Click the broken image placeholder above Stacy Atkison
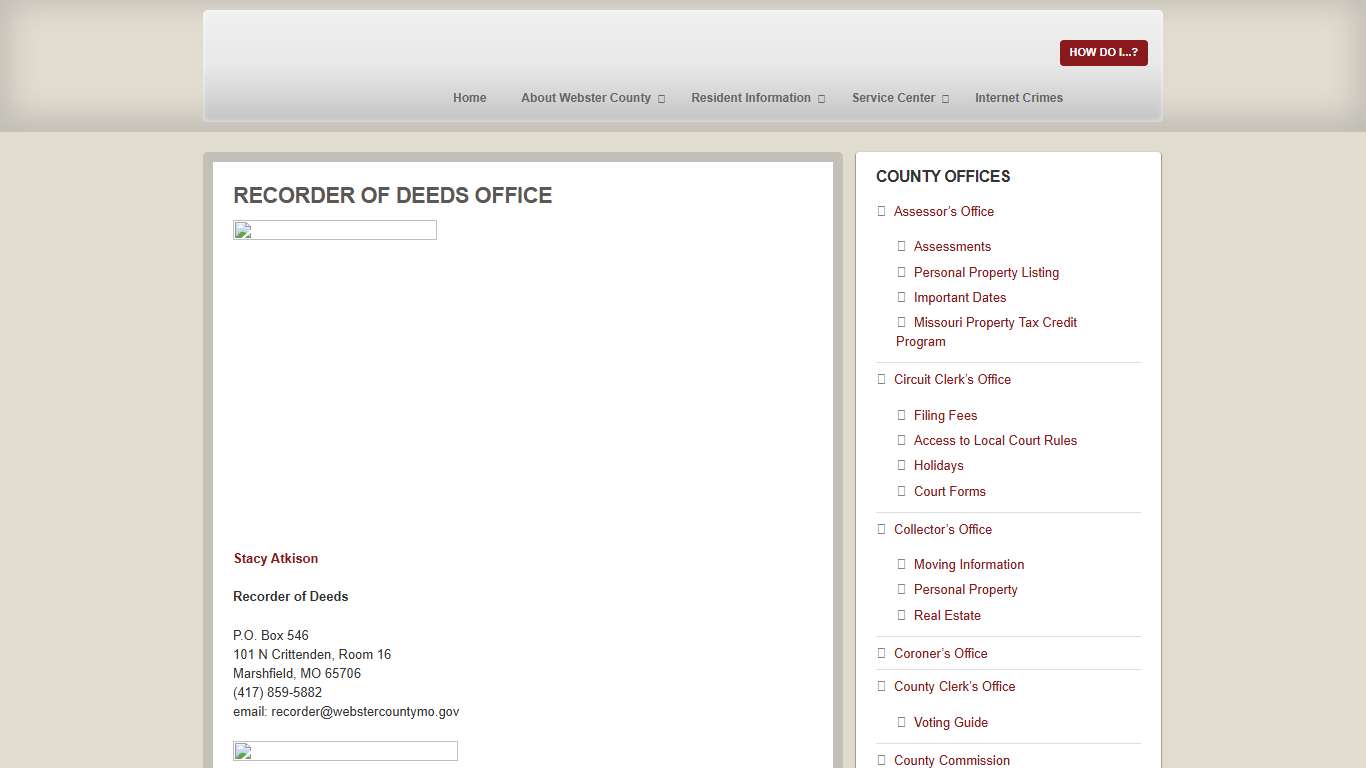 click(x=334, y=229)
